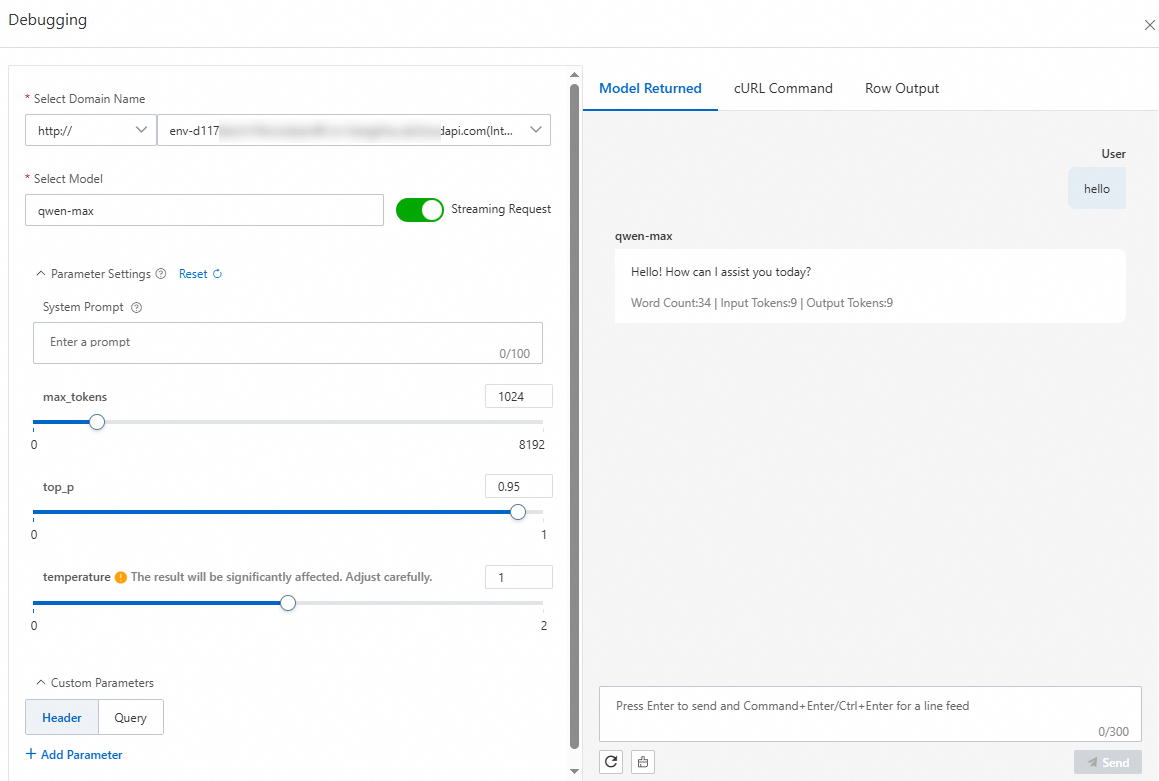
Task: Switch to the Row Output tab
Action: [901, 88]
